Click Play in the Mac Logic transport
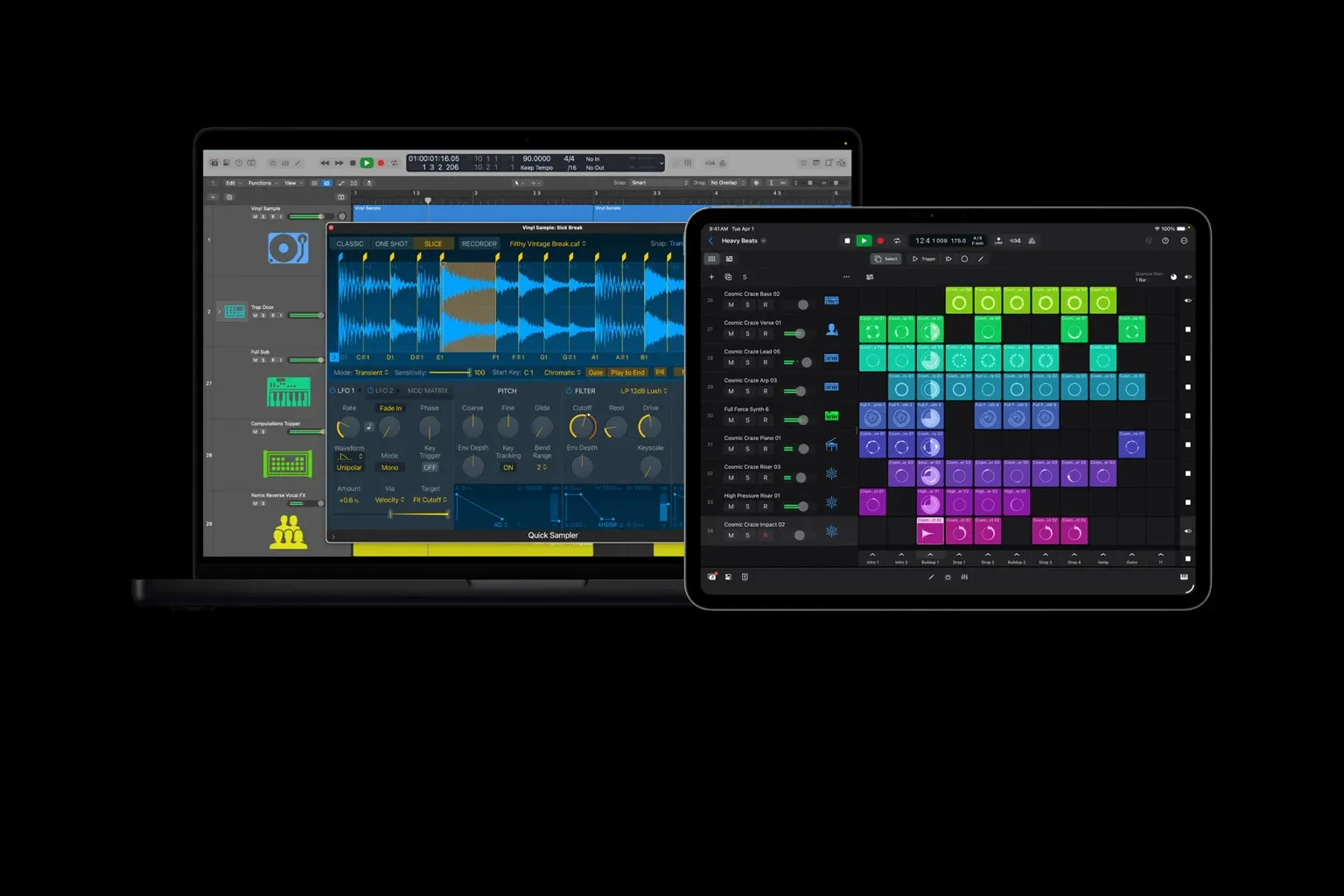The height and width of the screenshot is (896, 1344). pyautogui.click(x=367, y=163)
